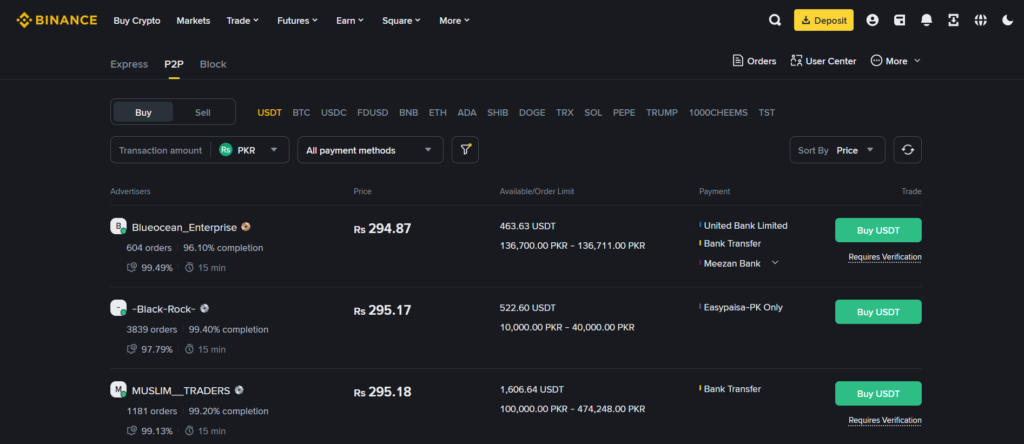
Task: Click clock icon in MUSLIM__TRADERS row
Action: (x=189, y=431)
